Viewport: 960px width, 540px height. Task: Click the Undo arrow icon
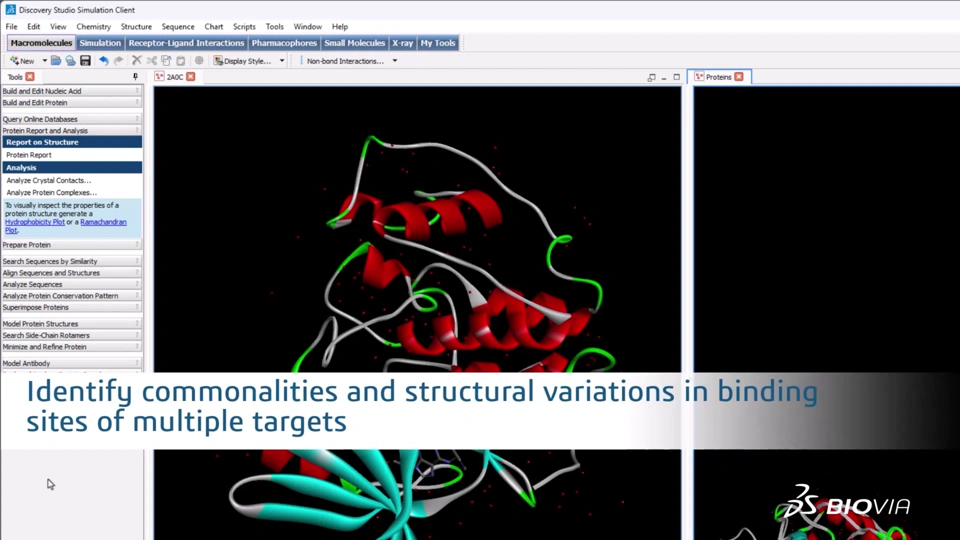[103, 61]
